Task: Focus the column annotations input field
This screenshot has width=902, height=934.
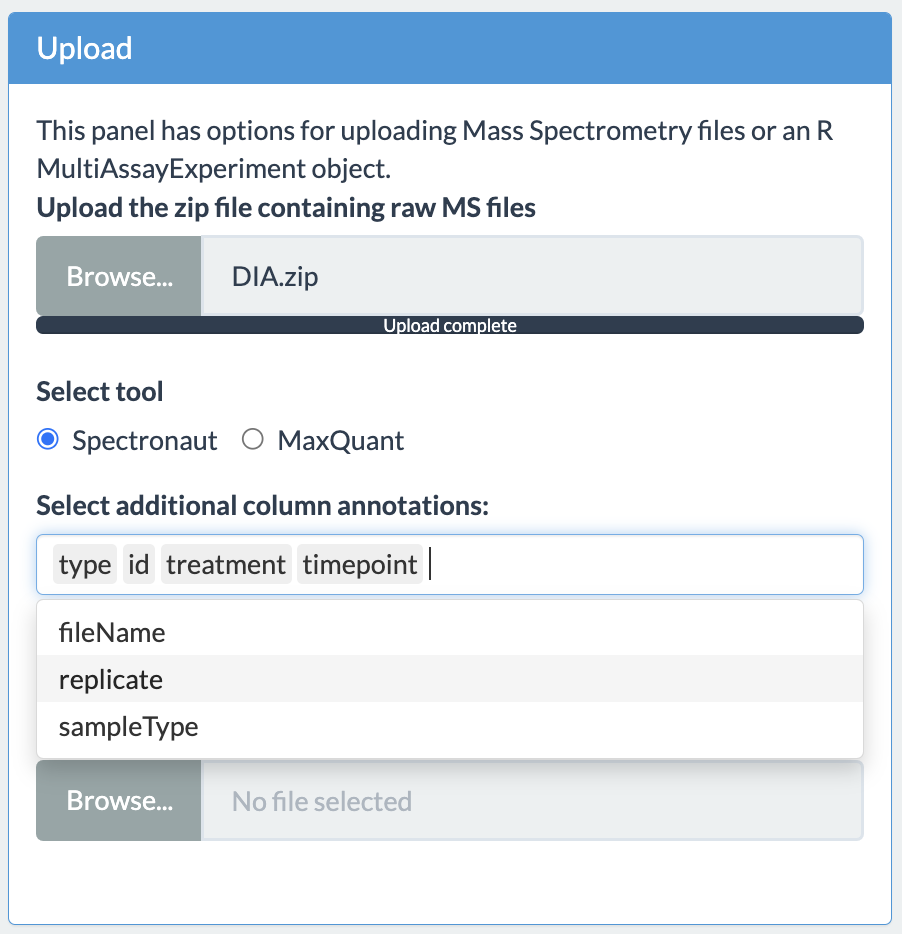Action: (643, 564)
